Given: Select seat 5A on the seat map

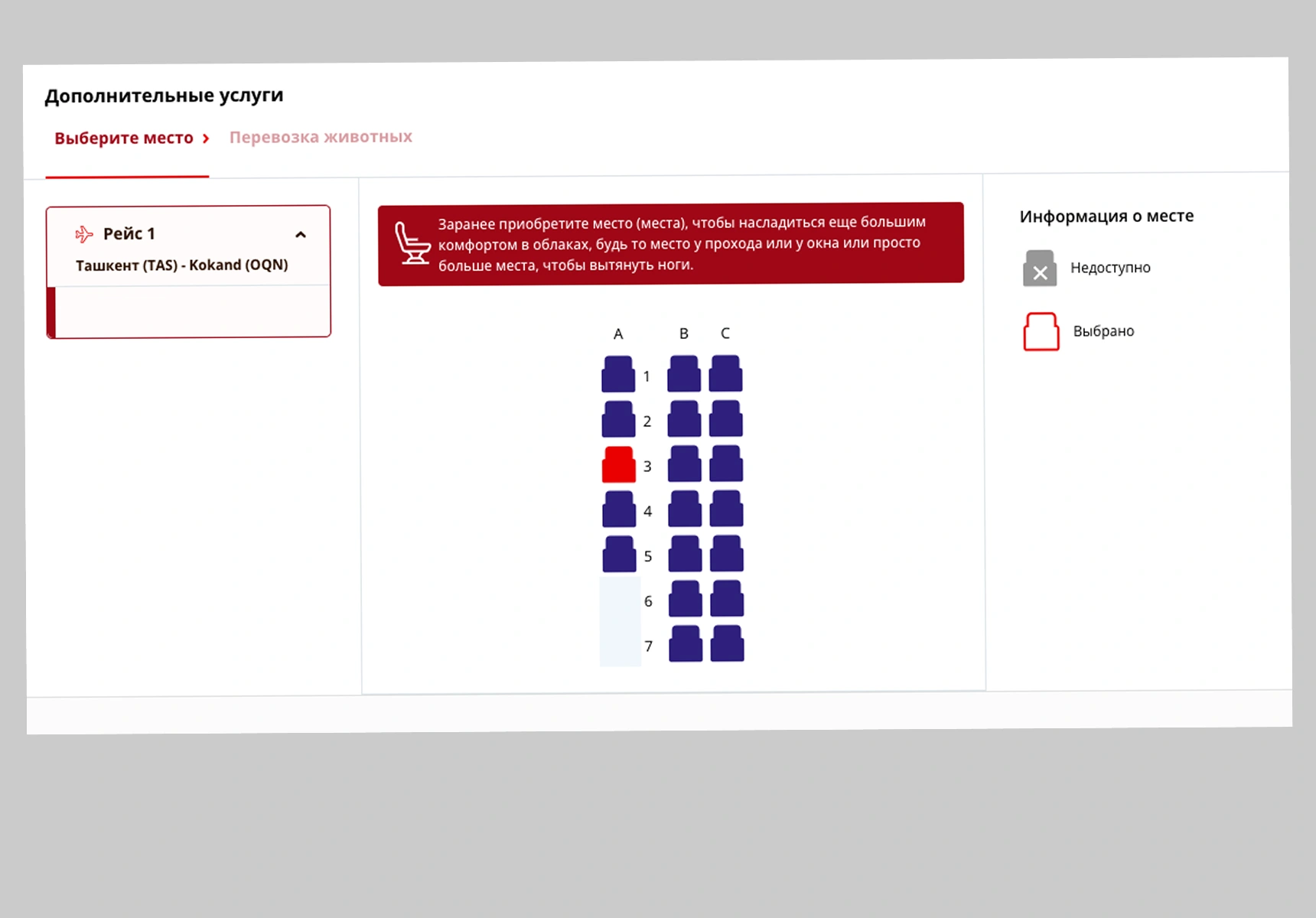Looking at the screenshot, I should 620,554.
